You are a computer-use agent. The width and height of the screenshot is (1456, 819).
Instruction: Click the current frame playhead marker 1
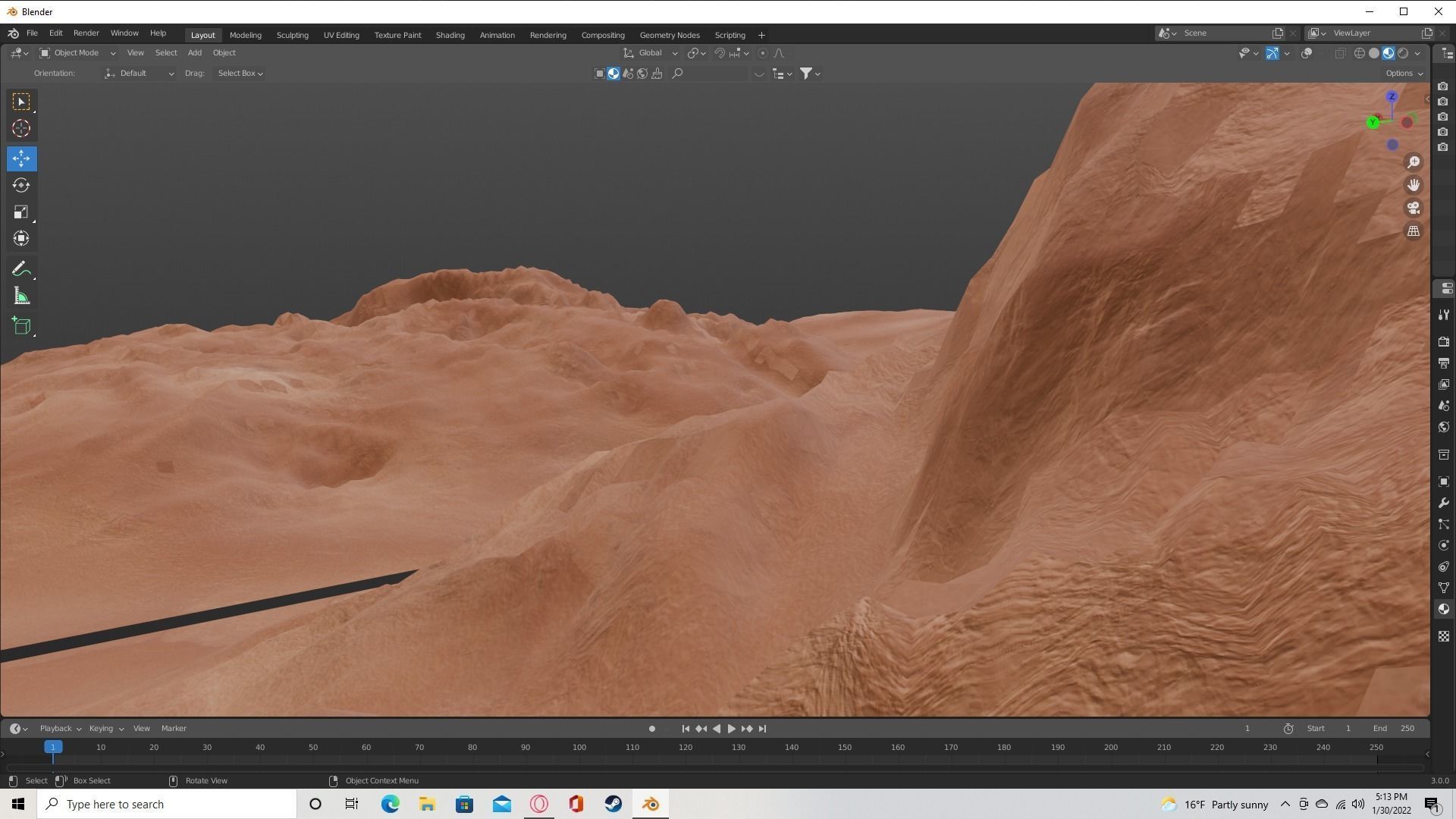53,747
